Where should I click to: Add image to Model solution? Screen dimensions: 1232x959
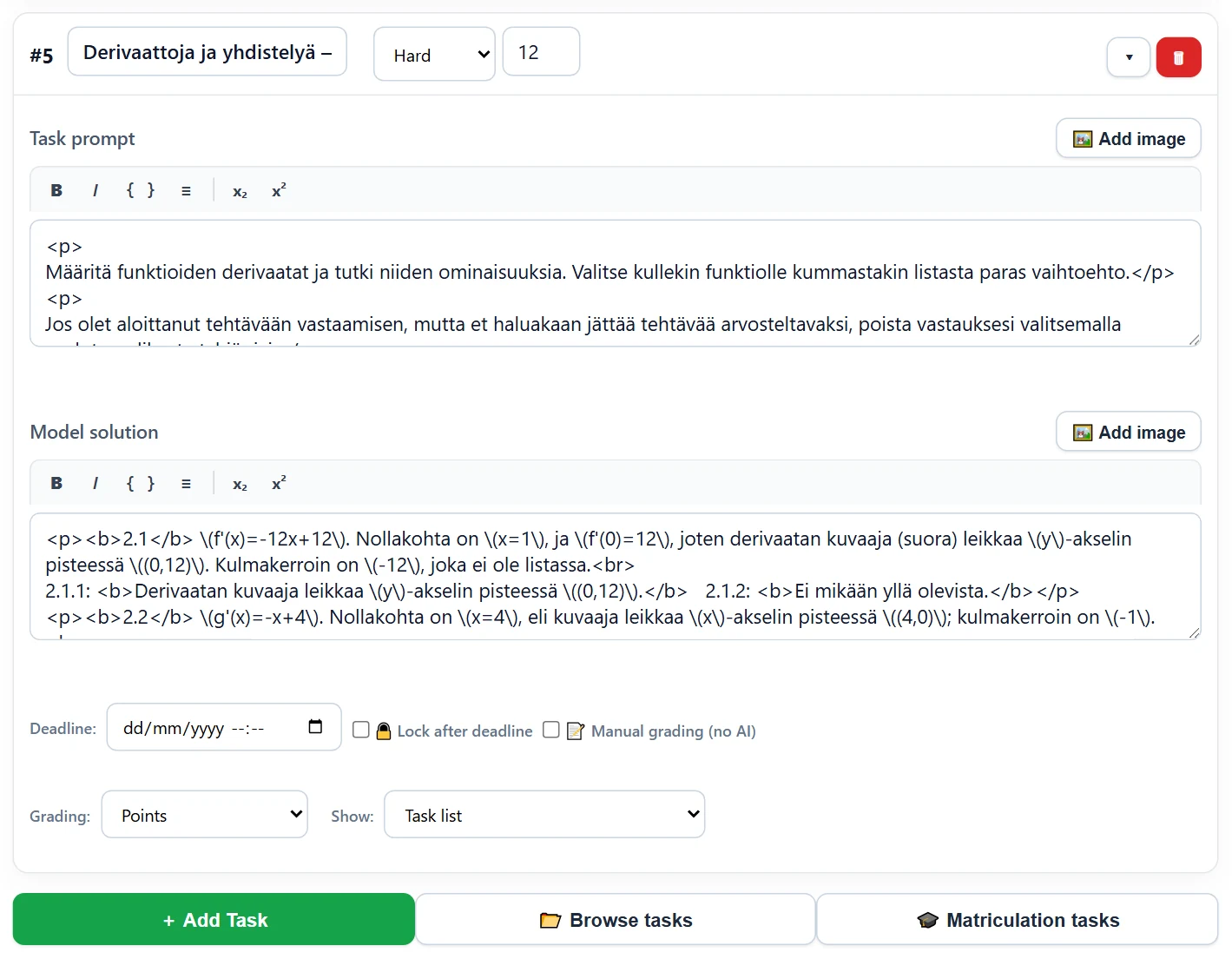tap(1129, 432)
